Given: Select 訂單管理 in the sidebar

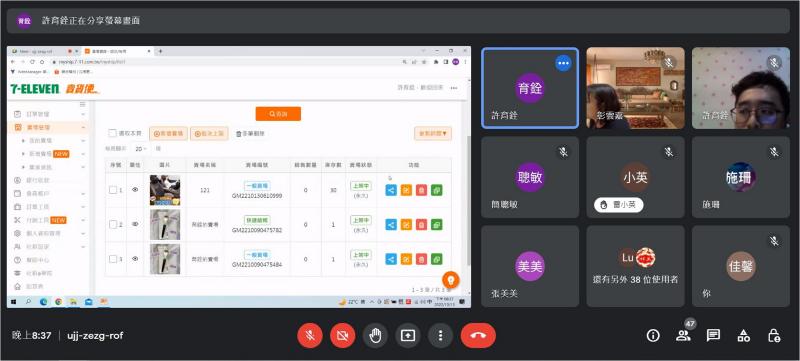Looking at the screenshot, I should point(38,114).
